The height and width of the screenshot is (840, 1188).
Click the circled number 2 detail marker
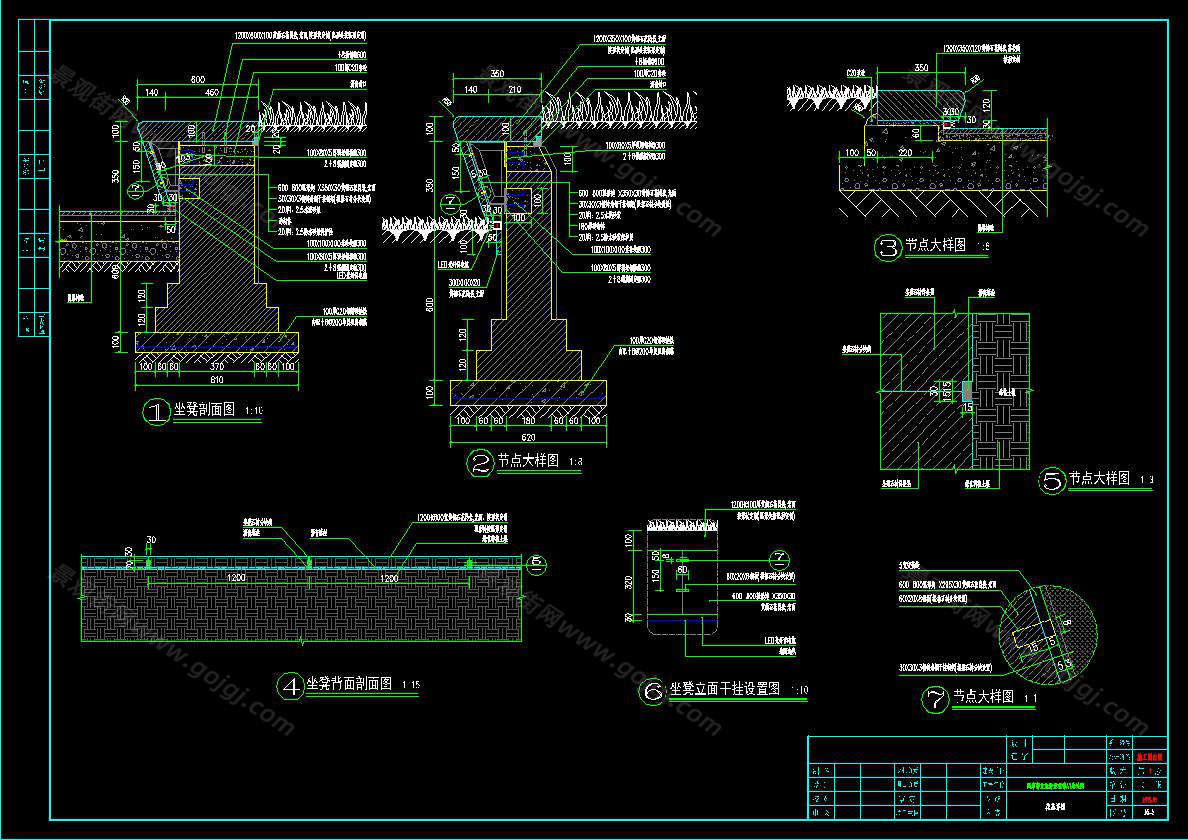[x=481, y=461]
